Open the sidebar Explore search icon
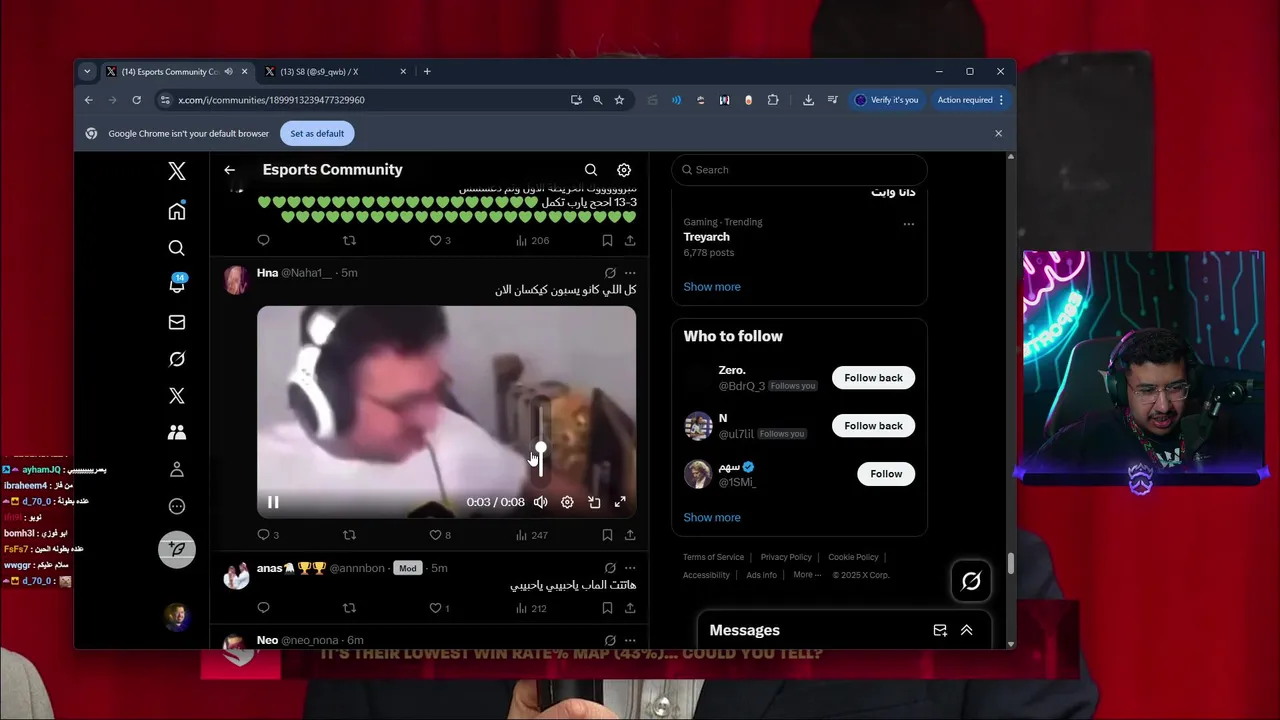The height and width of the screenshot is (720, 1280). (177, 248)
